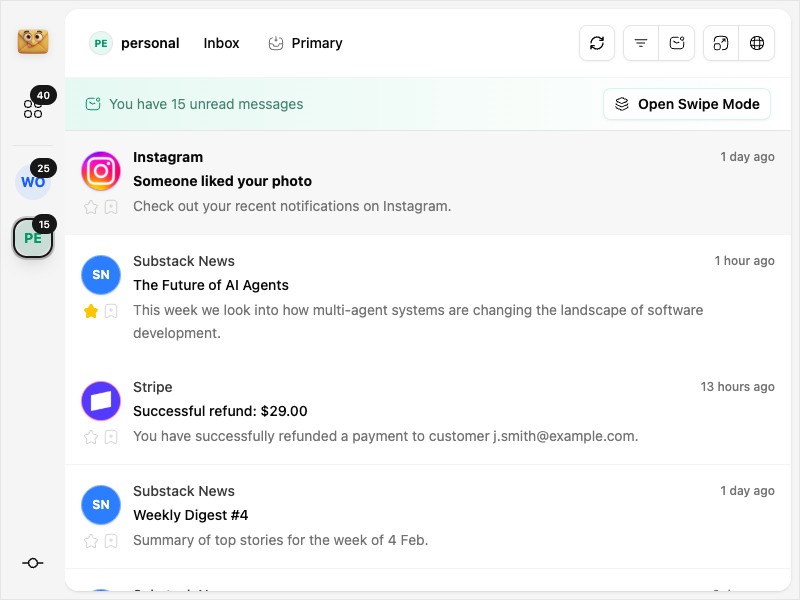
Task: Star the Weekly Digest #4 message
Action: point(91,541)
